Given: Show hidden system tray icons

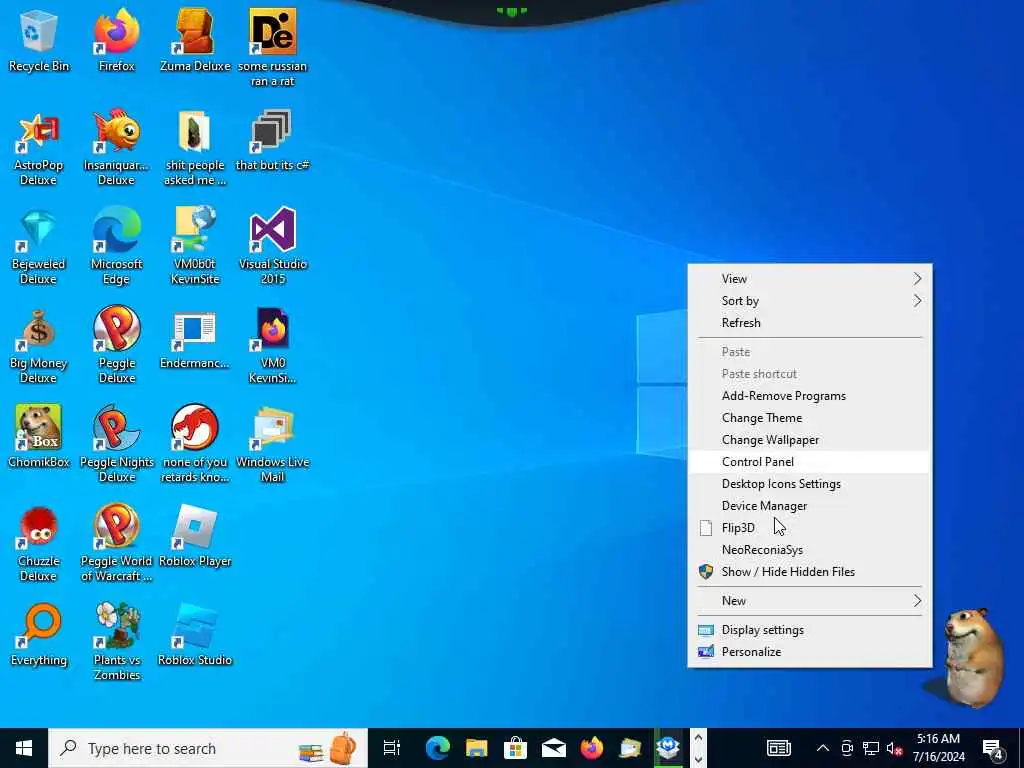Looking at the screenshot, I should (x=823, y=748).
